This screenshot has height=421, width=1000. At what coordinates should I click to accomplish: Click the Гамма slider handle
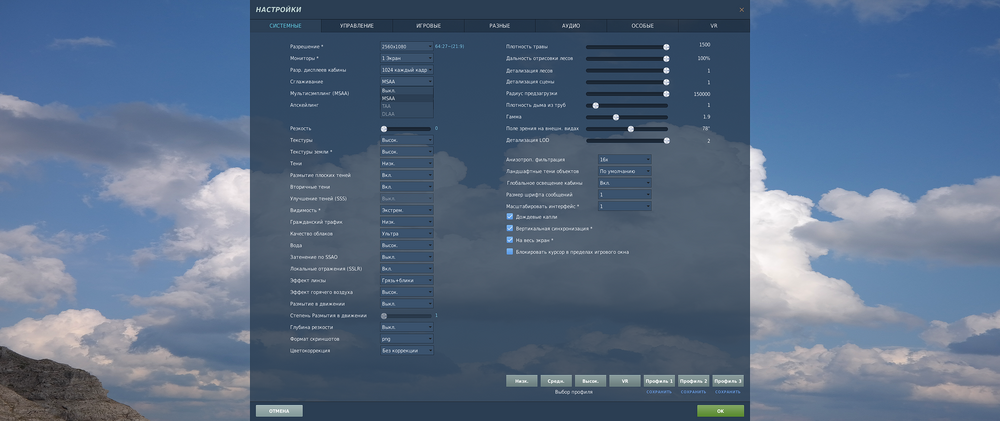616,117
